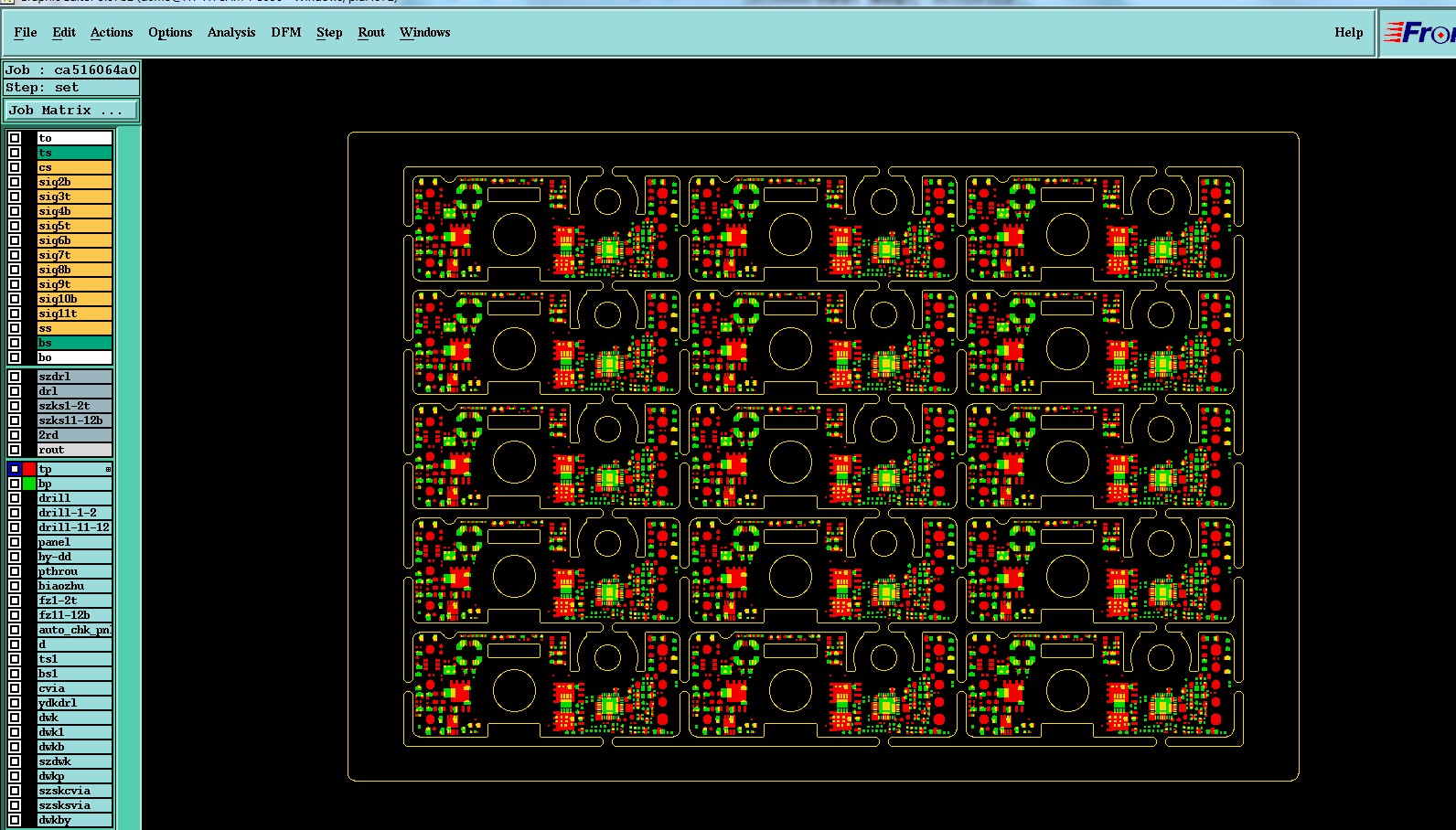Select the sig9t layer name
The height and width of the screenshot is (830, 1456).
point(74,284)
